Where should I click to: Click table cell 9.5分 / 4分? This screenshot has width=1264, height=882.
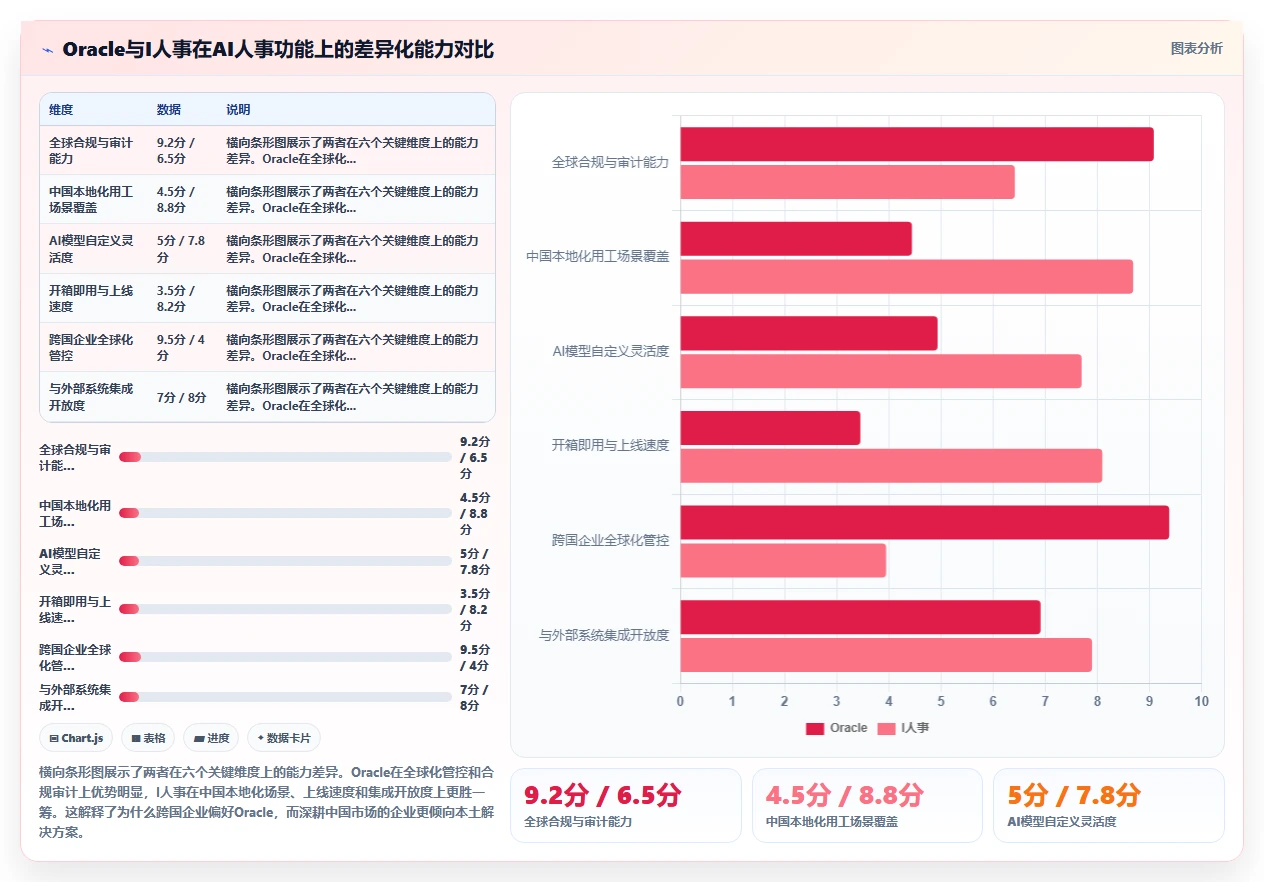[x=181, y=347]
